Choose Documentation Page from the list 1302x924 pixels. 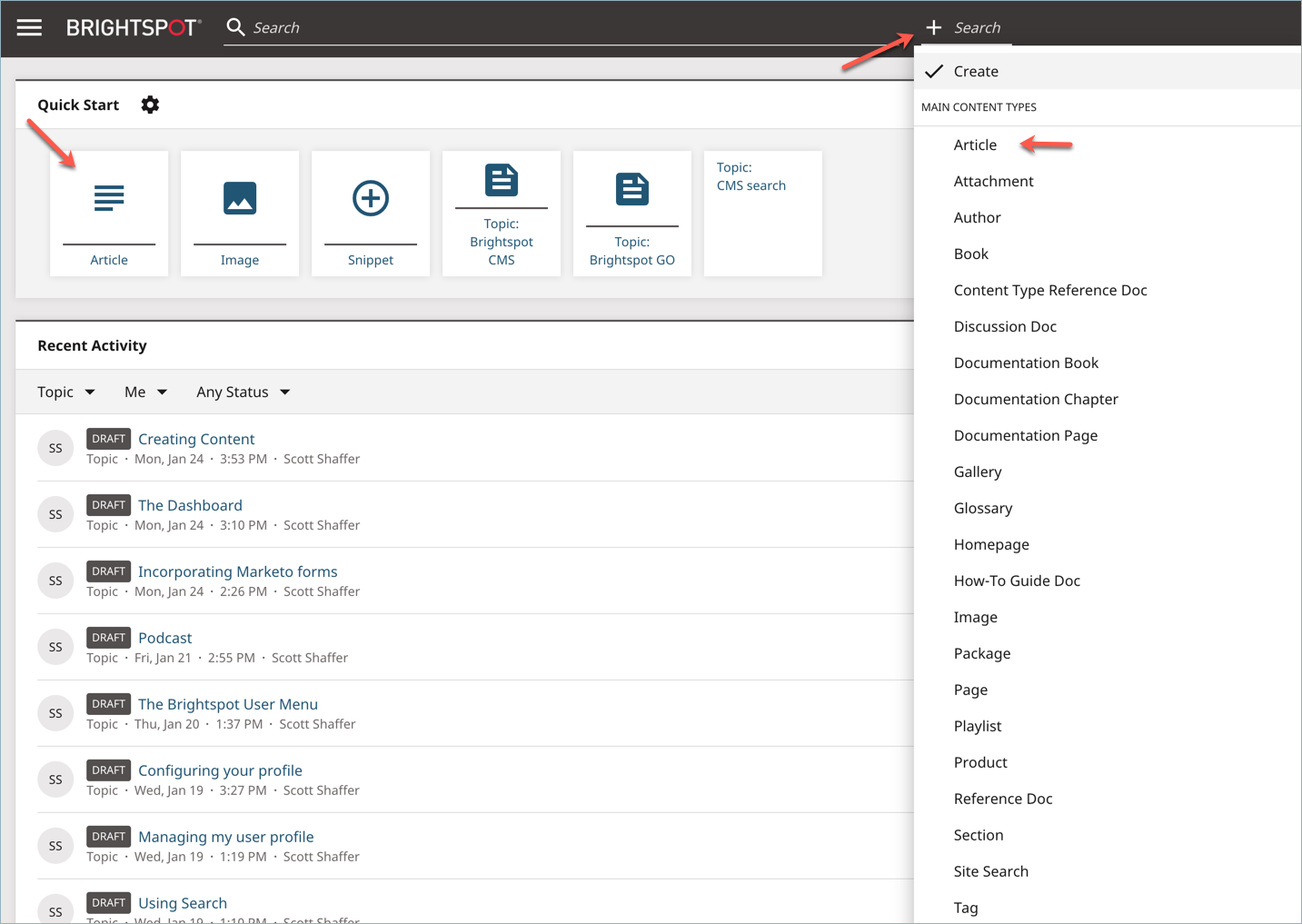pos(1026,435)
